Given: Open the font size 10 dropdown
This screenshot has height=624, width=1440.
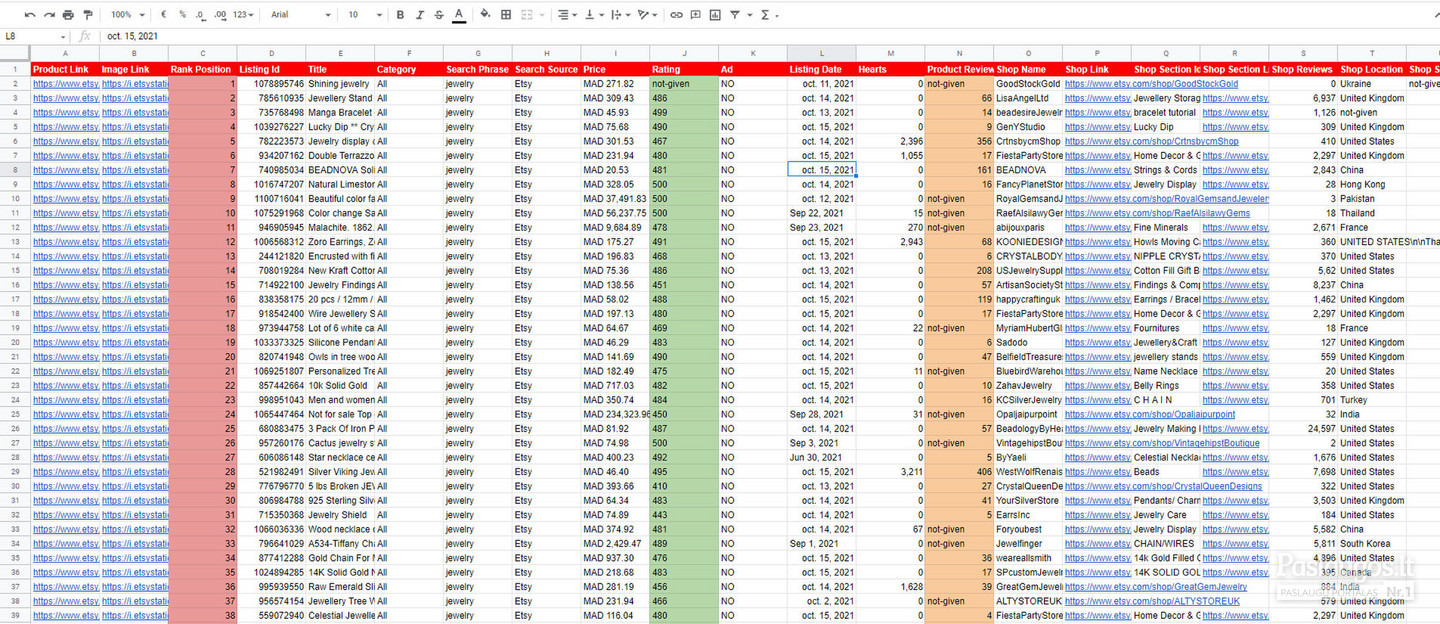Looking at the screenshot, I should point(365,15).
